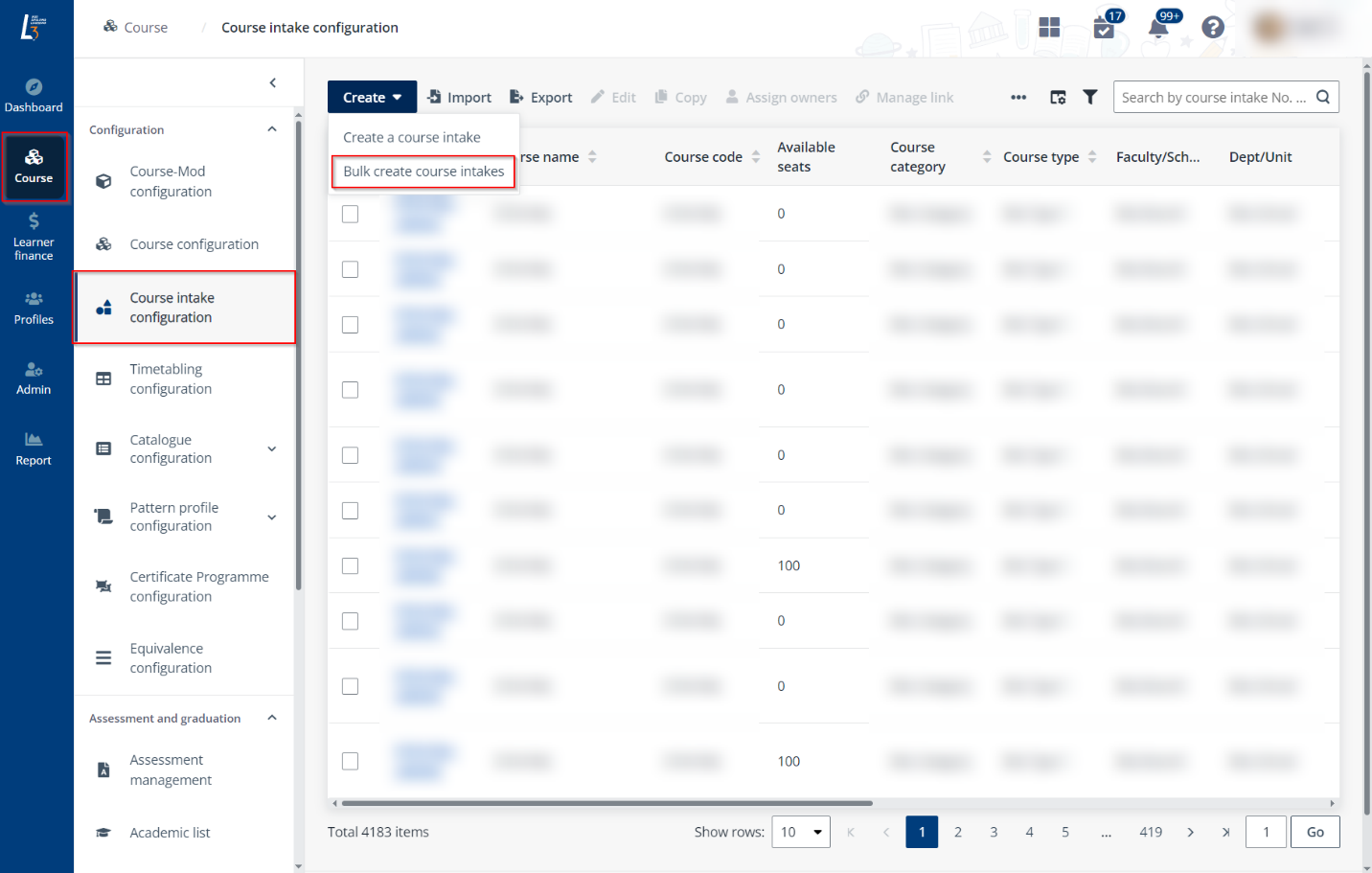
Task: Open the help question mark icon
Action: click(x=1213, y=27)
